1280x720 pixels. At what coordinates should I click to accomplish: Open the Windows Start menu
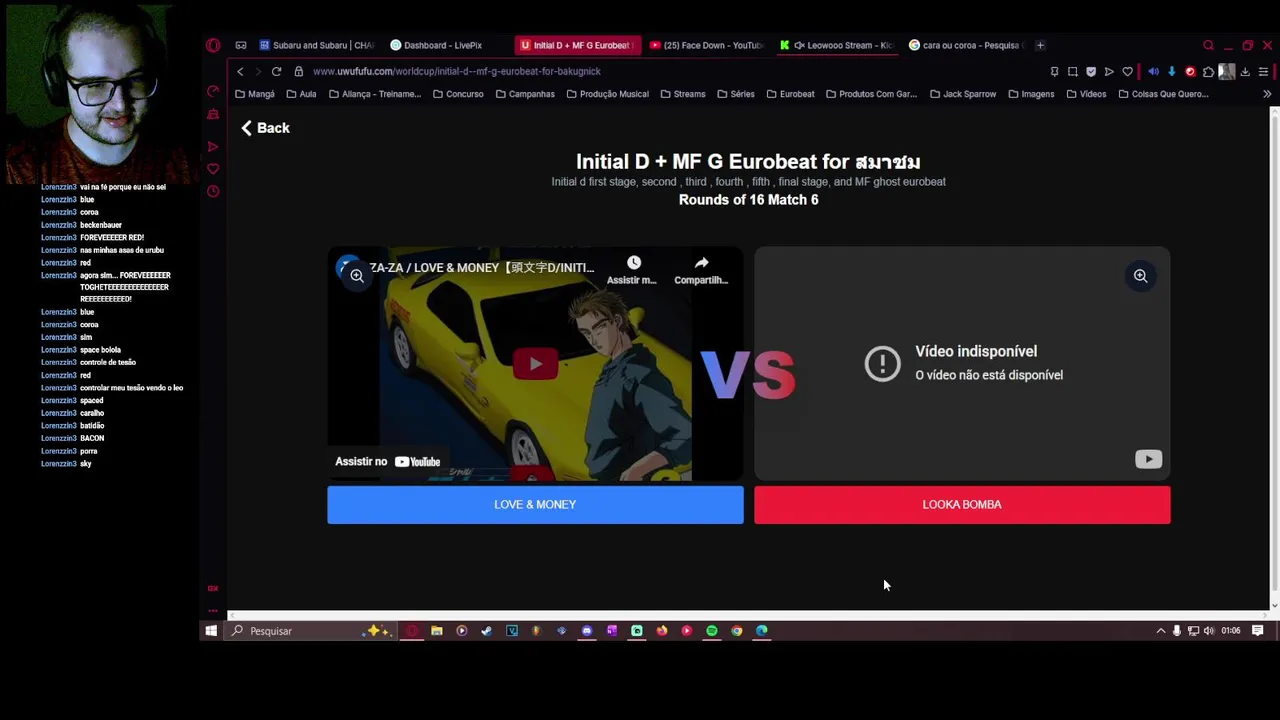(211, 631)
